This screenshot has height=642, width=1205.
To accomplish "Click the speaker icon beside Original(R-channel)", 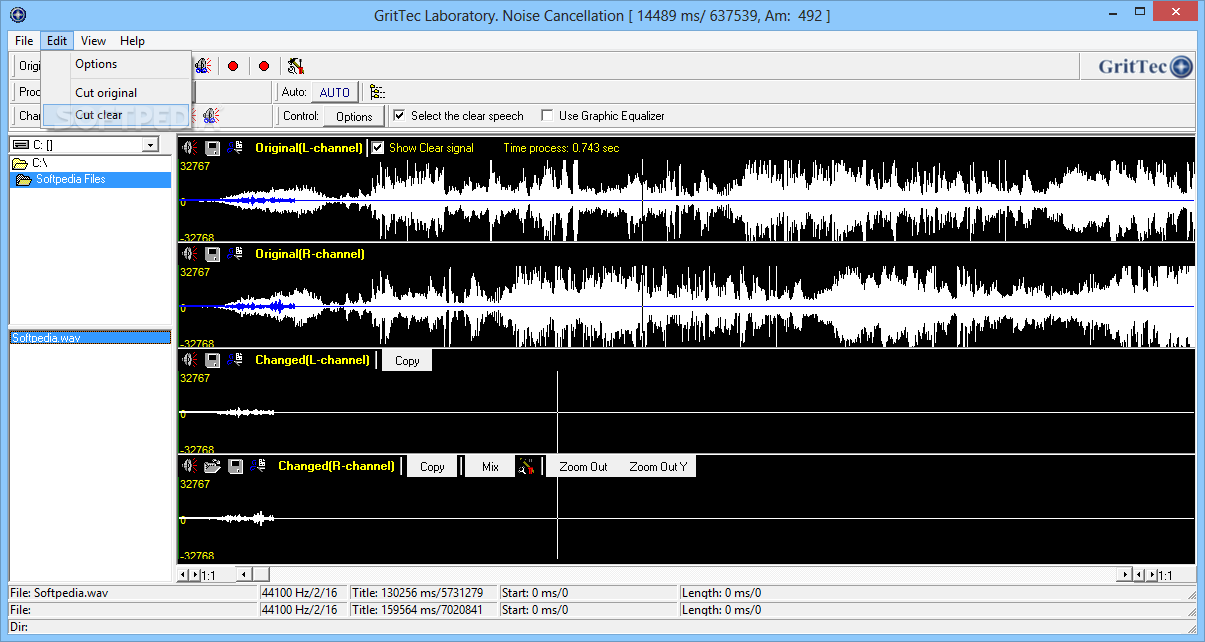I will 188,254.
